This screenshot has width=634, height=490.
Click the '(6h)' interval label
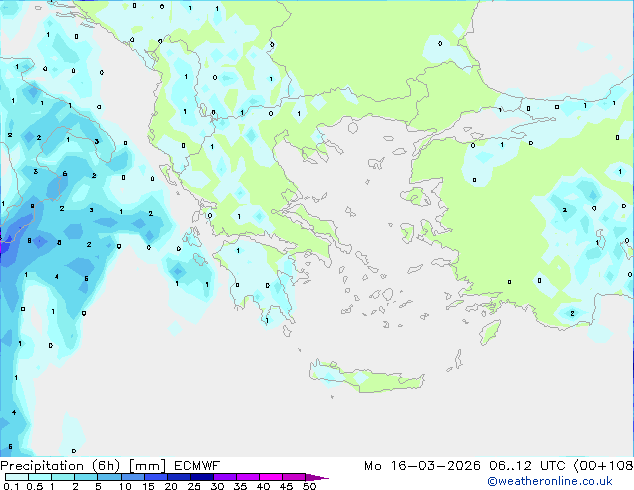pos(106,466)
